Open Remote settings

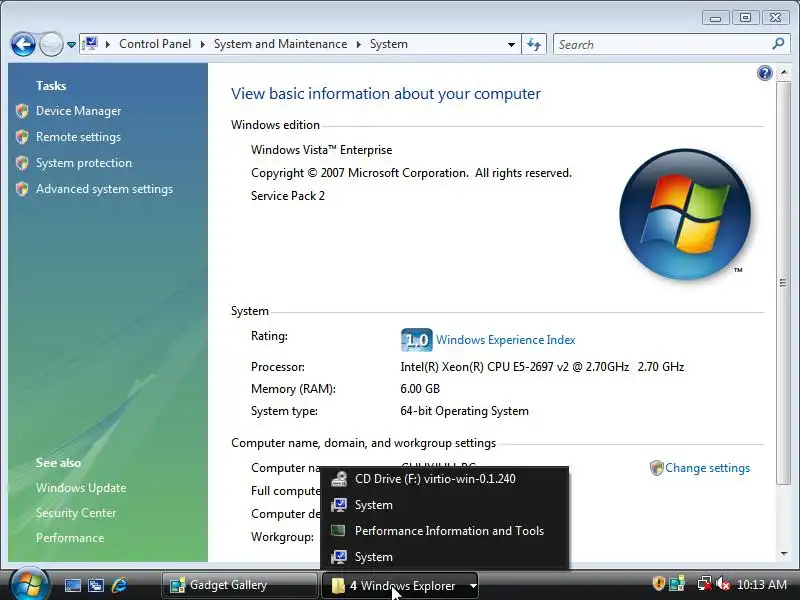coord(78,137)
